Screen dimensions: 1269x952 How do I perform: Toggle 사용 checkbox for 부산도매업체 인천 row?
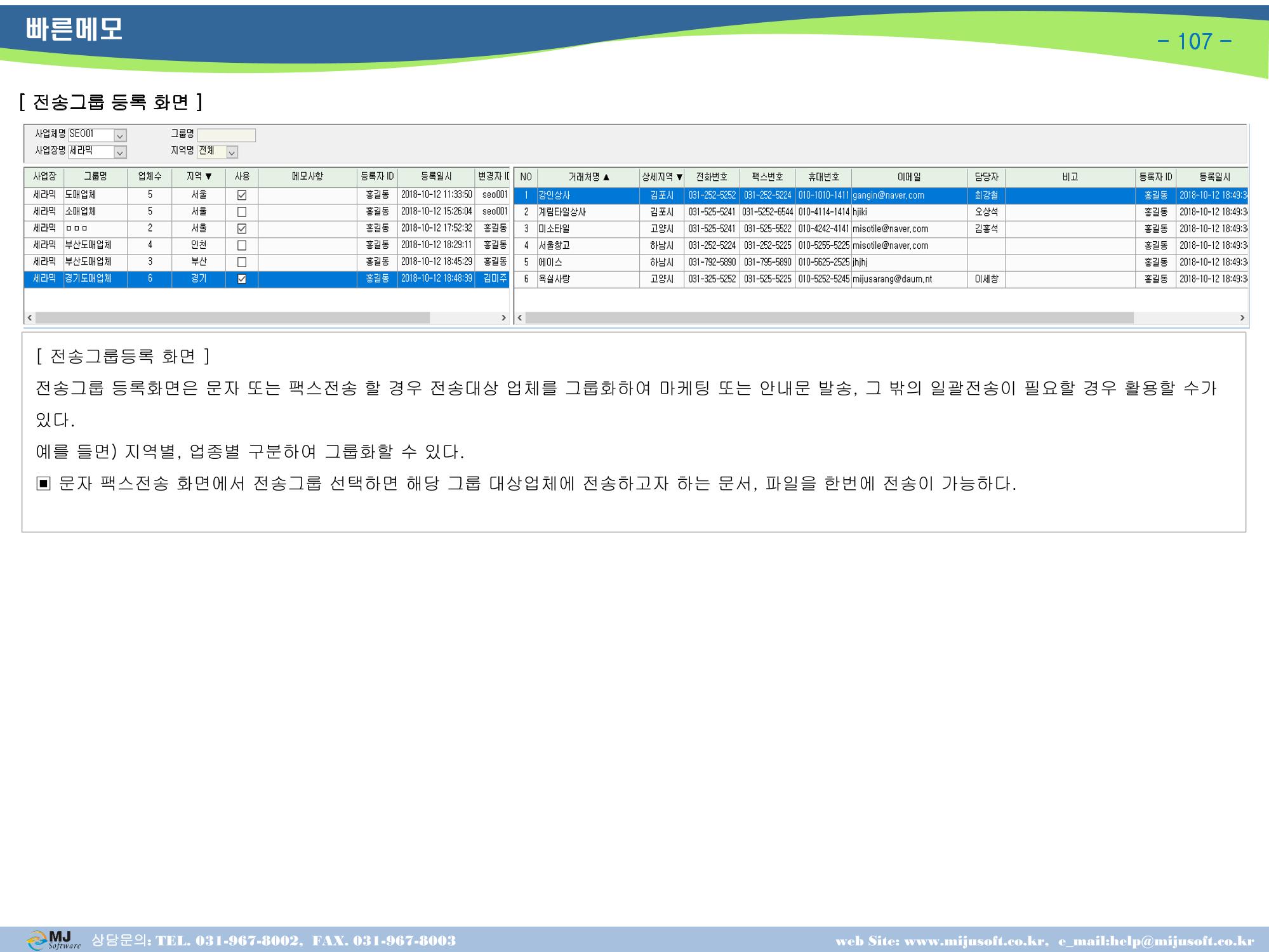[x=242, y=245]
